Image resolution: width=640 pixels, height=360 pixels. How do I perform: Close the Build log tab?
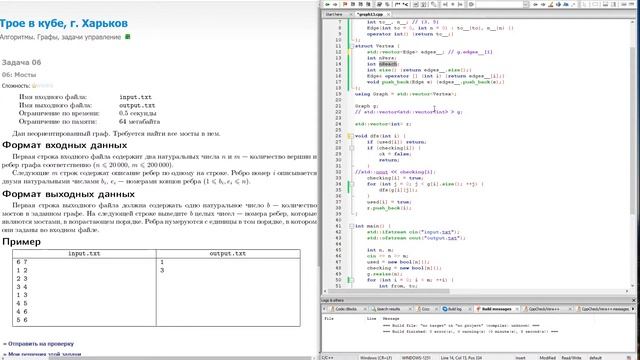point(469,309)
